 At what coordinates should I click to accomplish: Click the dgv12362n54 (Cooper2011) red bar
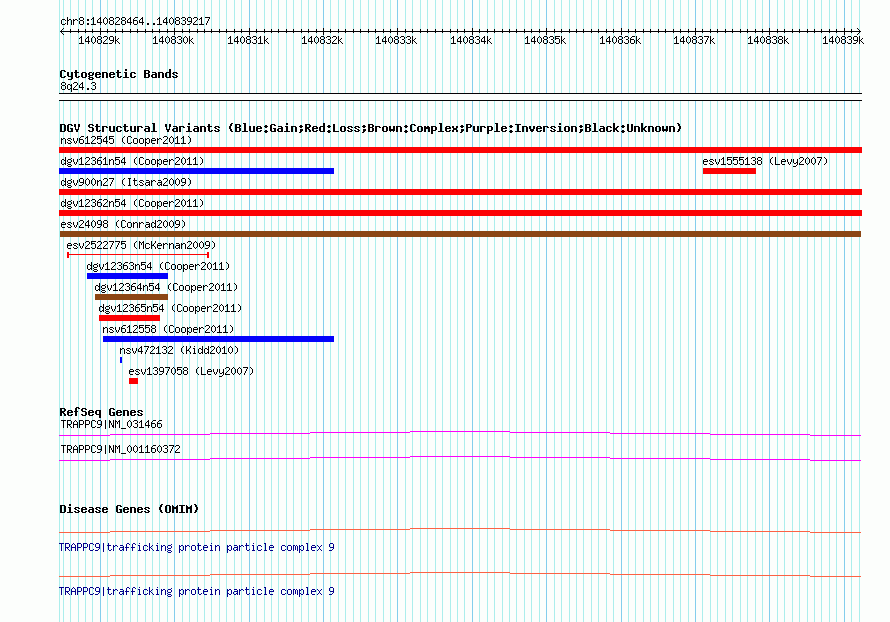click(x=460, y=213)
